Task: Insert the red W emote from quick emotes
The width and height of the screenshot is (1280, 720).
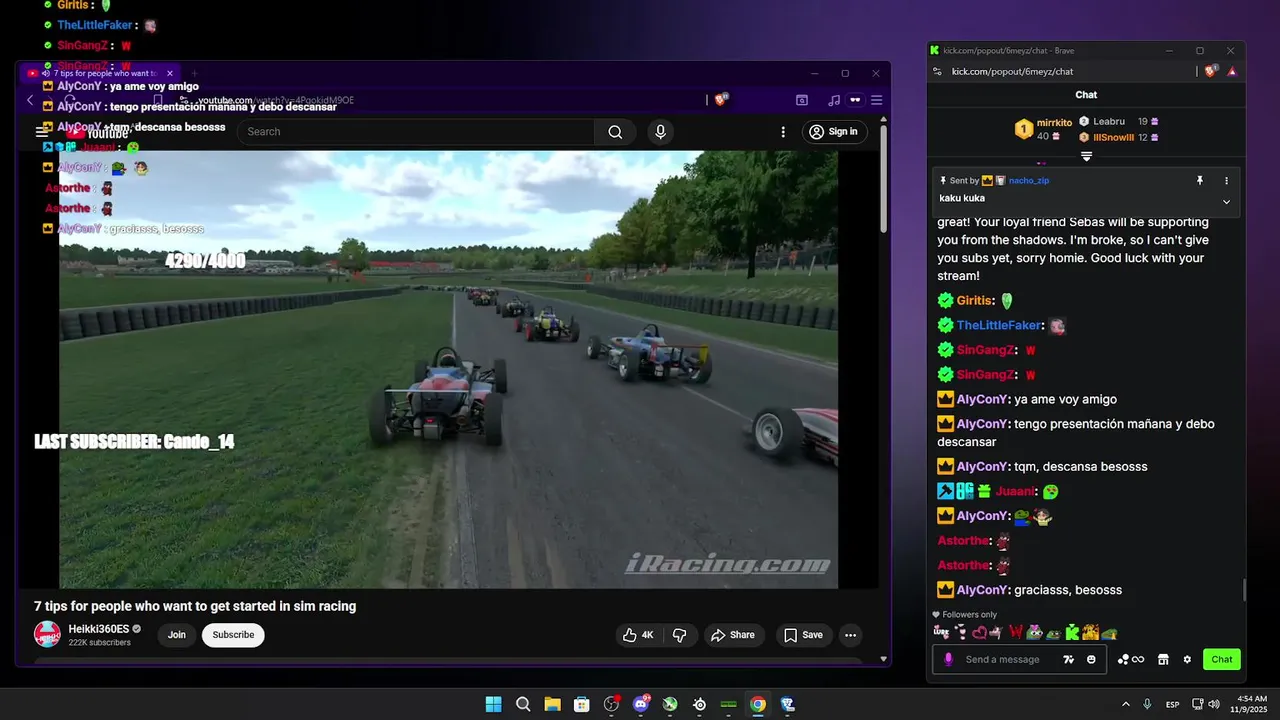Action: pyautogui.click(x=1015, y=632)
